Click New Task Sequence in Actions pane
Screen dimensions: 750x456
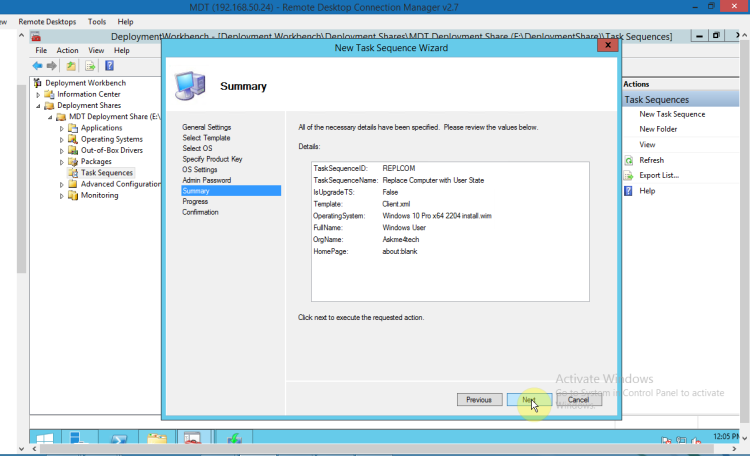(672, 114)
